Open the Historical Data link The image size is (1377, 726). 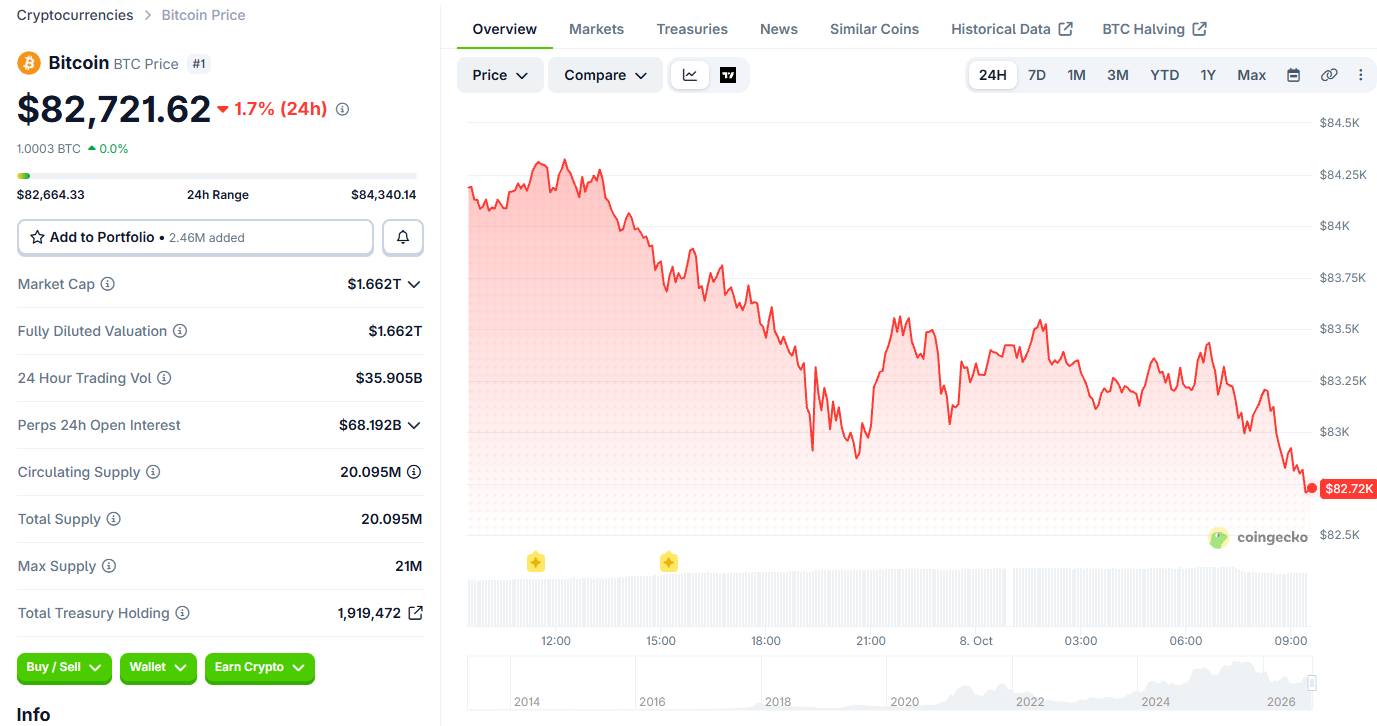click(1012, 29)
